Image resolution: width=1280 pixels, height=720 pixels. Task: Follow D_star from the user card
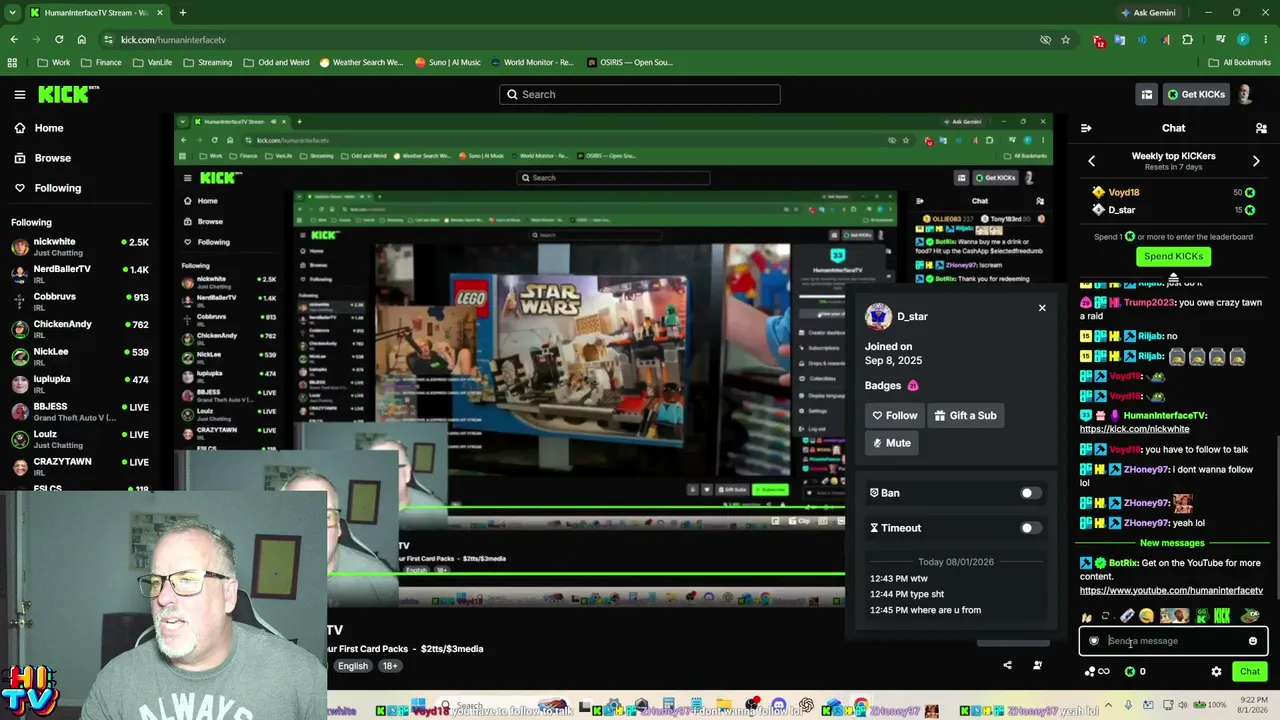coord(894,415)
